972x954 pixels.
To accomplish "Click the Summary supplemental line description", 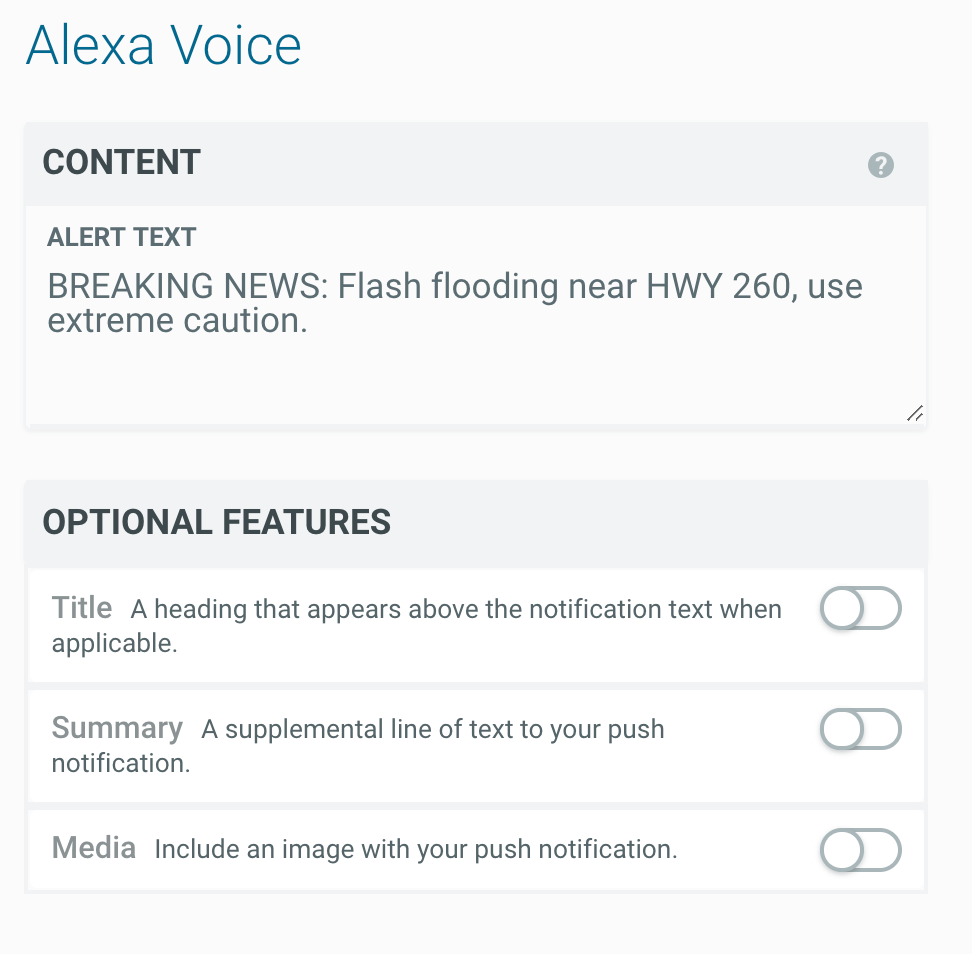I will [x=432, y=730].
